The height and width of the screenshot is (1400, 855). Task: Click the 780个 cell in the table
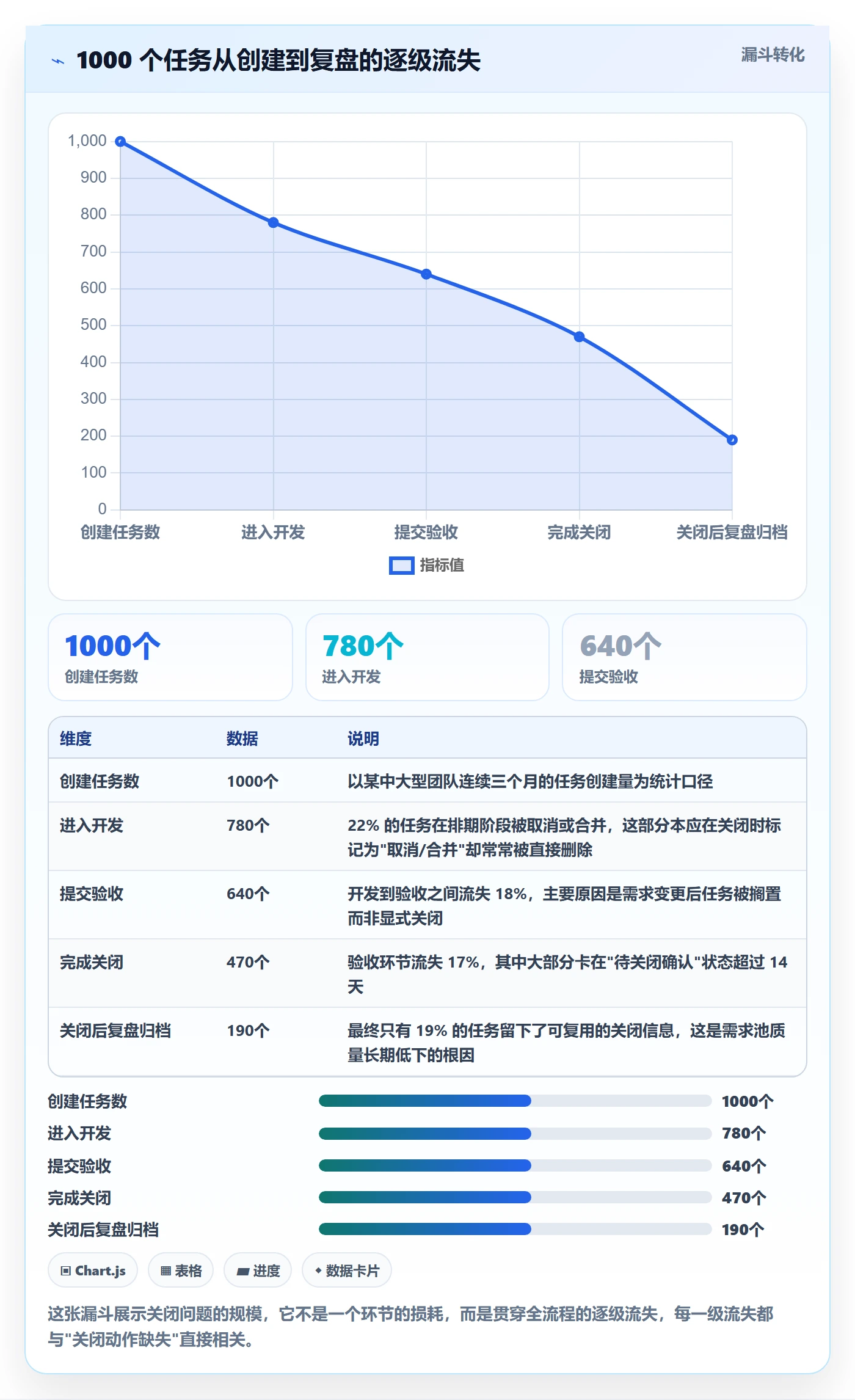click(x=248, y=825)
